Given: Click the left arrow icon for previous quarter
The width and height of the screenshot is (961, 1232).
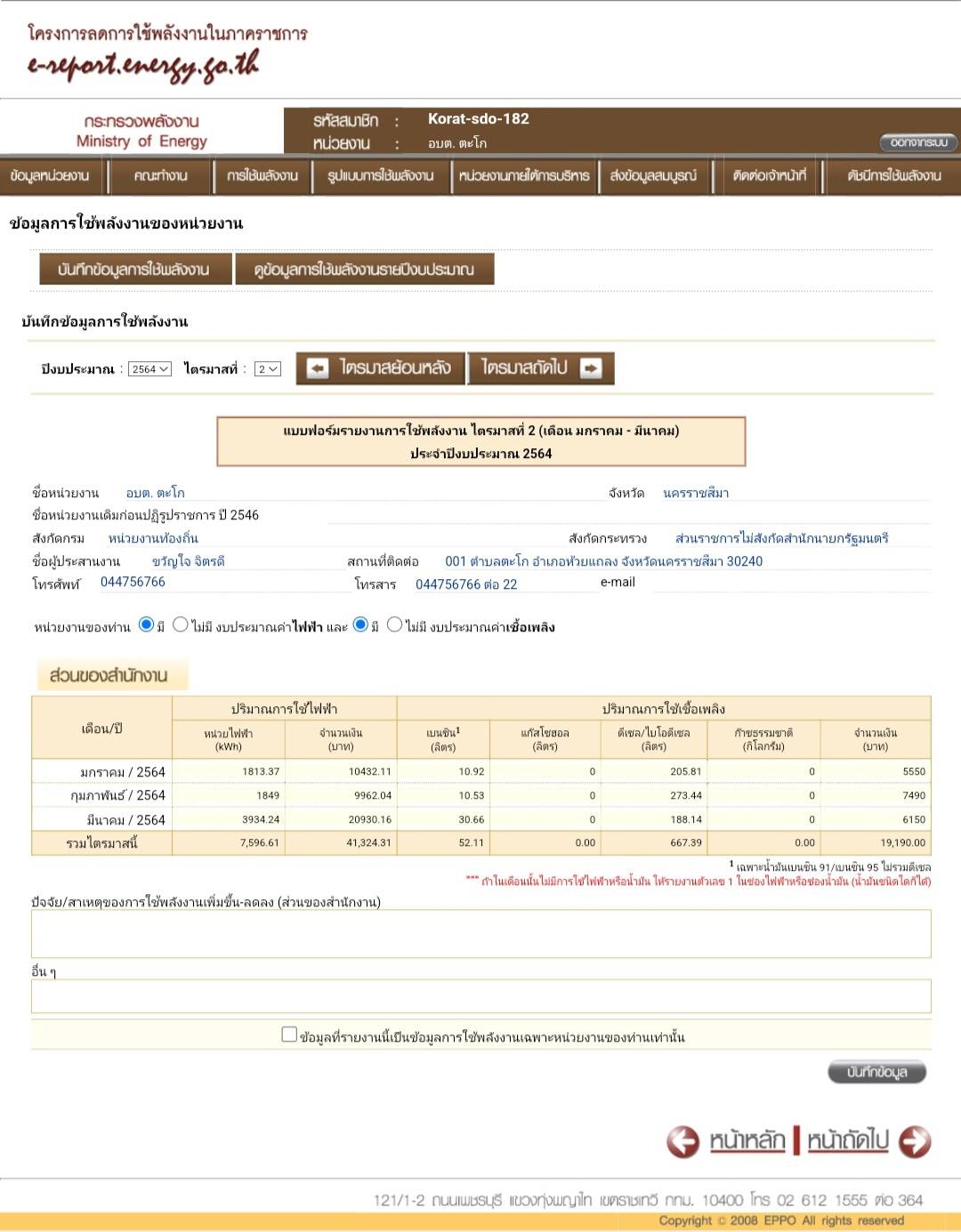Looking at the screenshot, I should (x=318, y=368).
